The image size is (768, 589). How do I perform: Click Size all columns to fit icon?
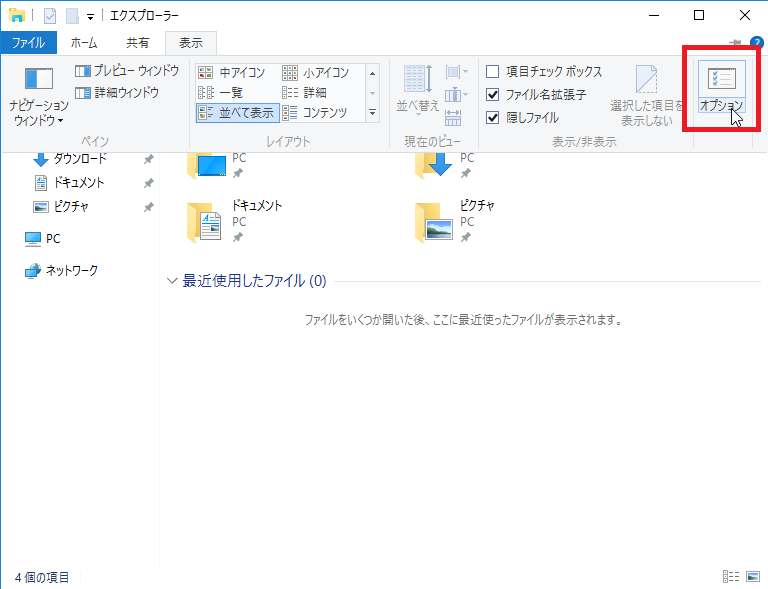[453, 118]
